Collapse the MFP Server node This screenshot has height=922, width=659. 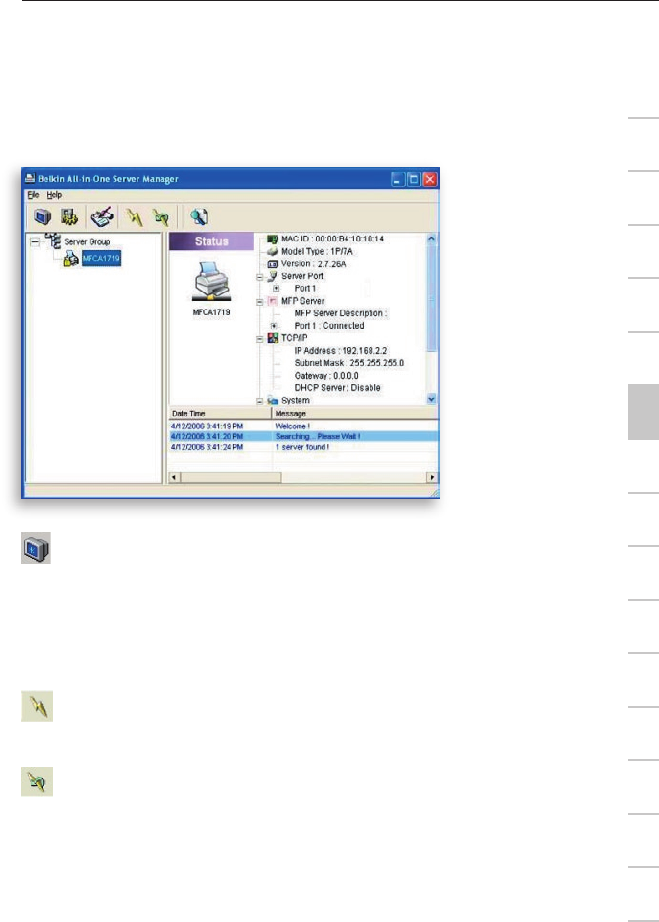tap(259, 302)
